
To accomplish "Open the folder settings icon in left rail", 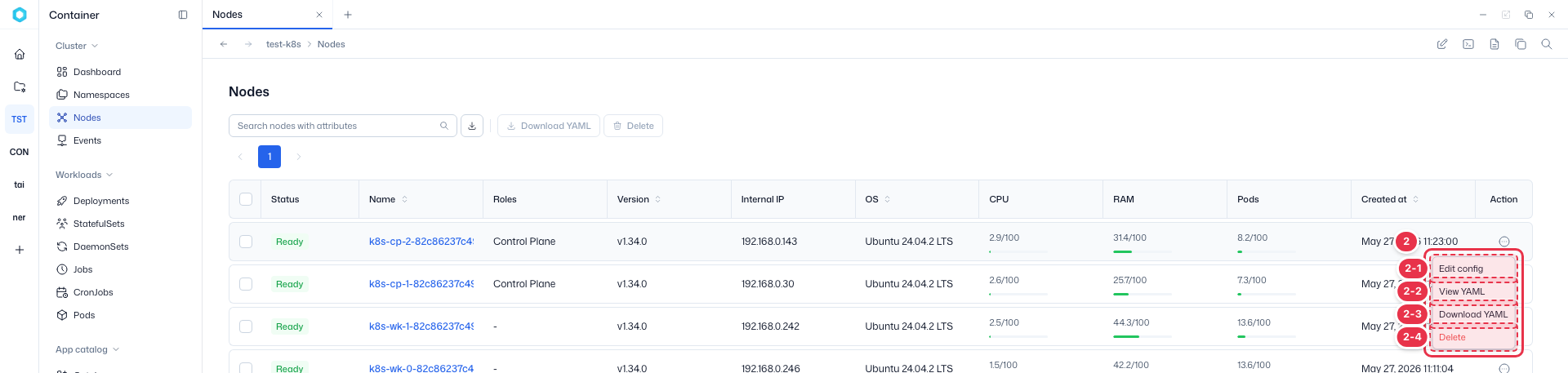I will coord(20,87).
